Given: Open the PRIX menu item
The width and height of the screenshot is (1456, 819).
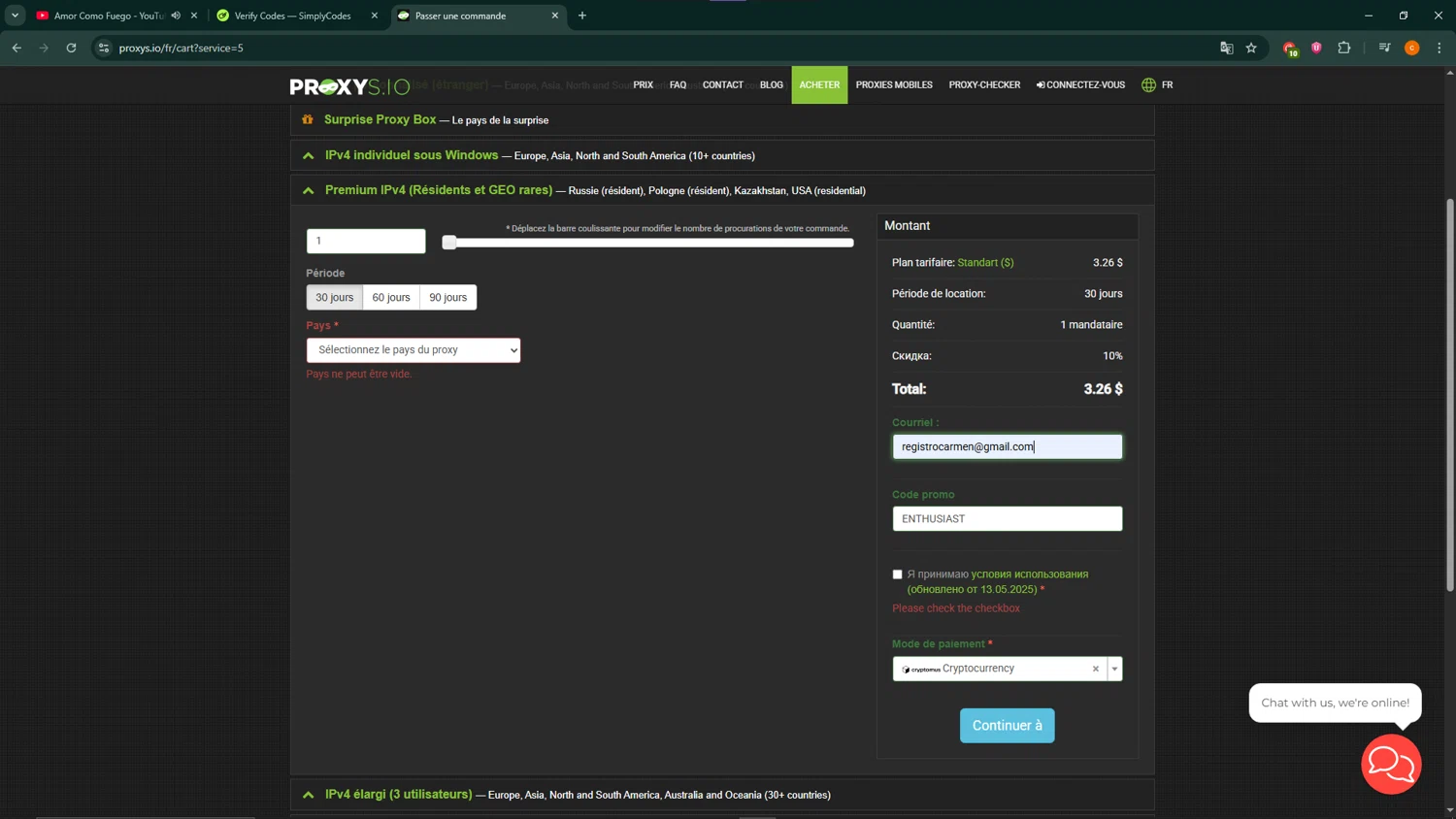Looking at the screenshot, I should coord(643,85).
